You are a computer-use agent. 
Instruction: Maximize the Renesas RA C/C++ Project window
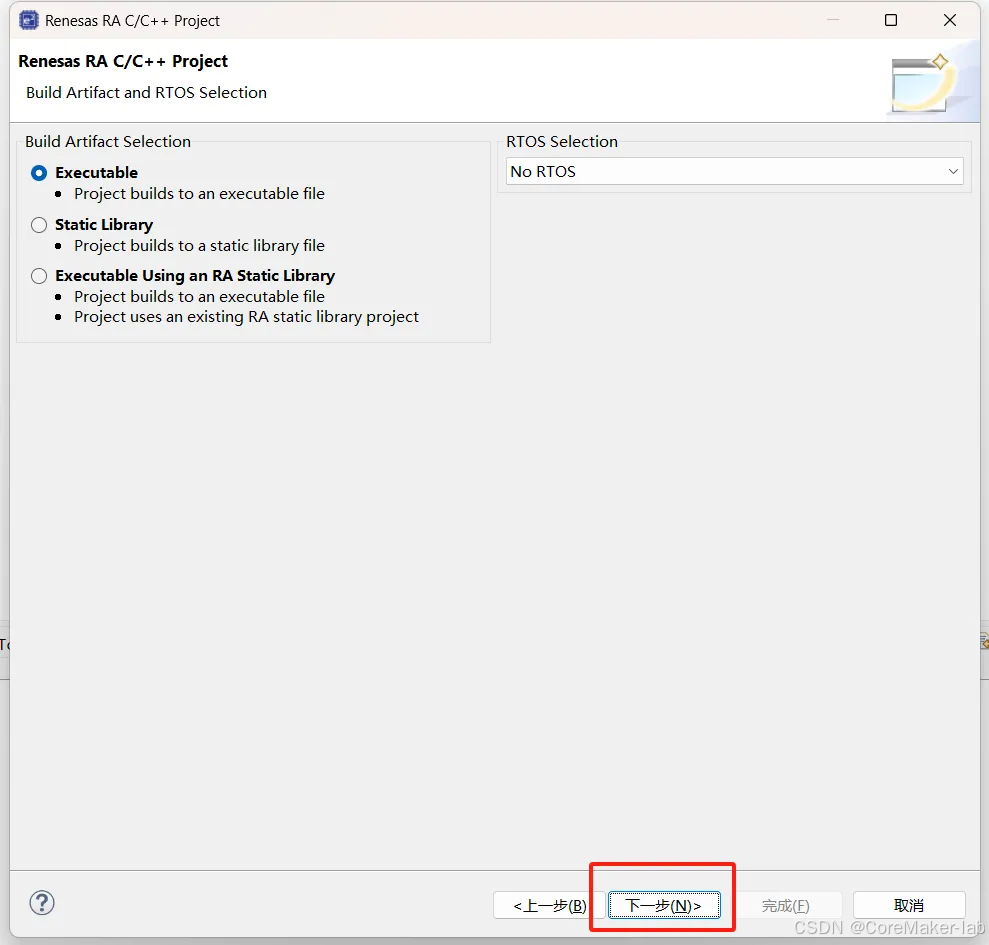[x=891, y=20]
